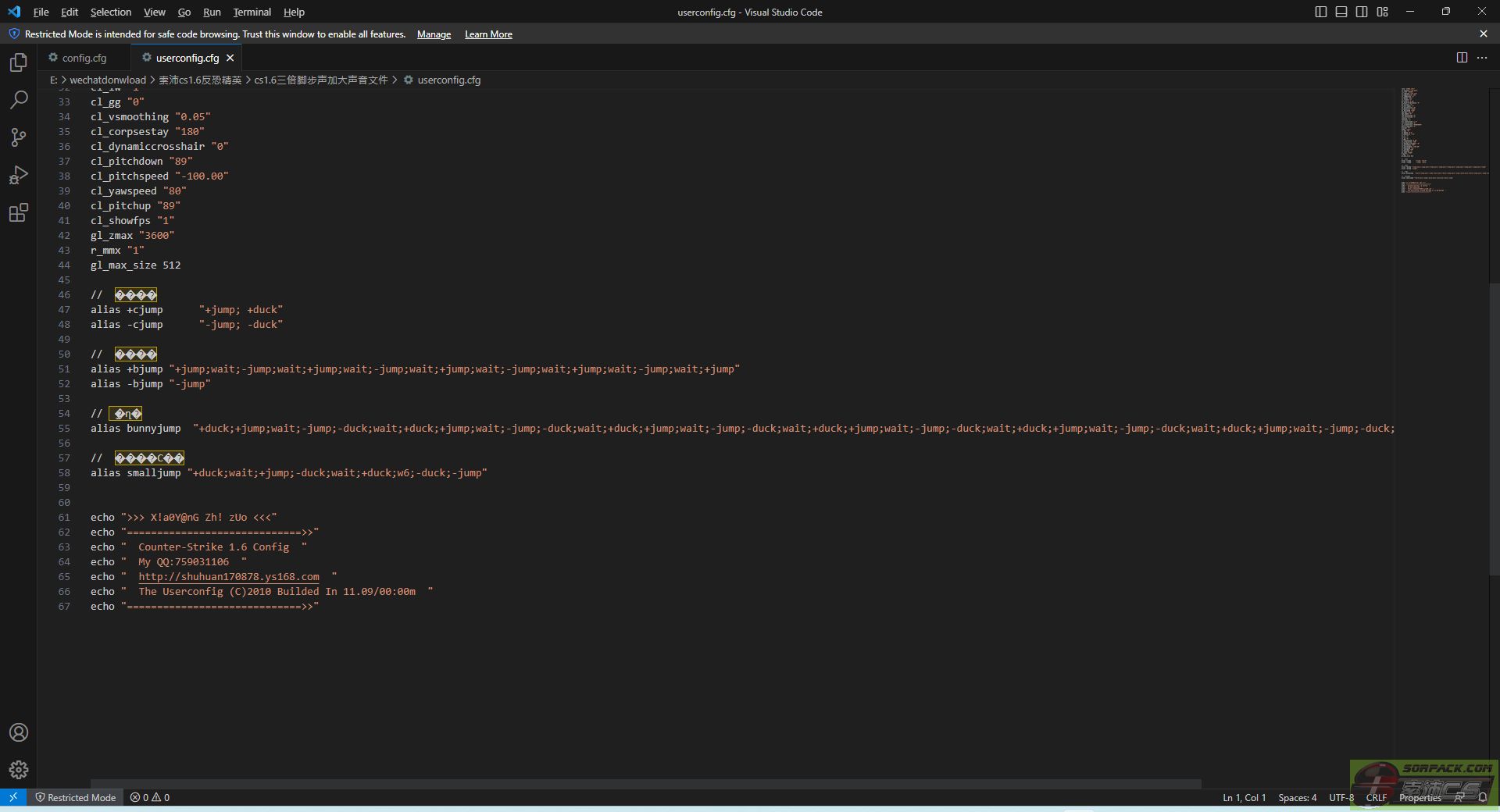1500x812 pixels.
Task: Click the Manage link in the banner
Action: click(x=434, y=34)
